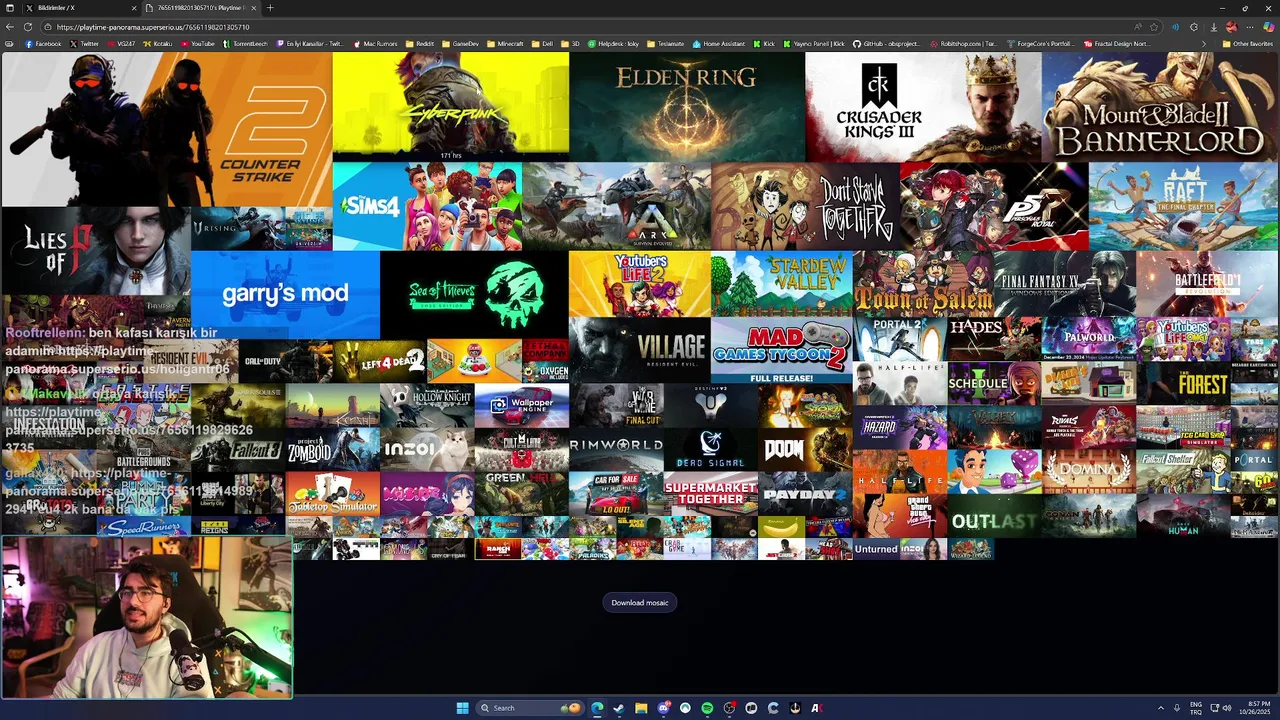This screenshot has height=720, width=1280.
Task: Open browser Downloads icon
Action: coord(1212,27)
